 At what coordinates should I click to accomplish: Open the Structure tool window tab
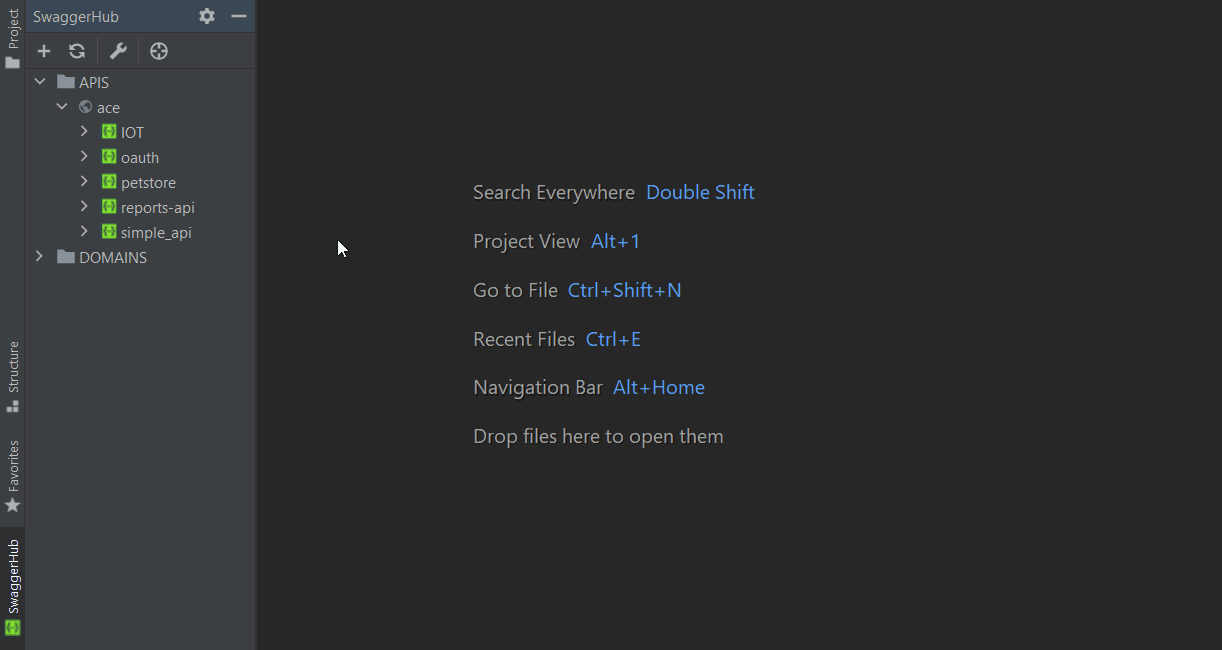point(13,376)
